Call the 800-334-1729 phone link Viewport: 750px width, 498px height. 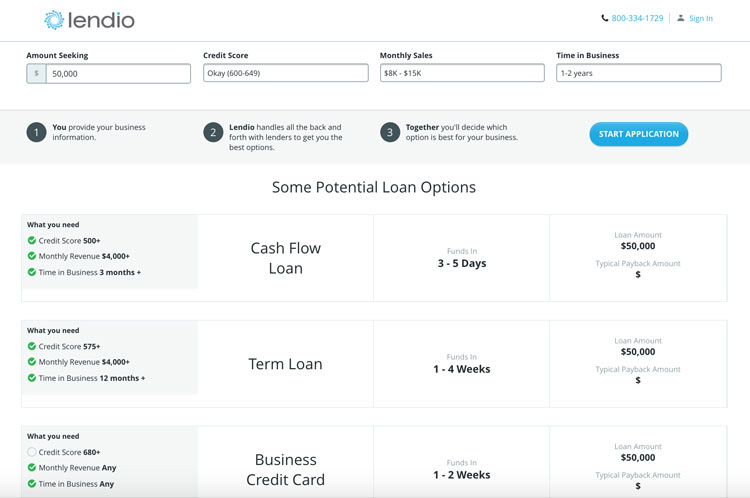tap(637, 18)
